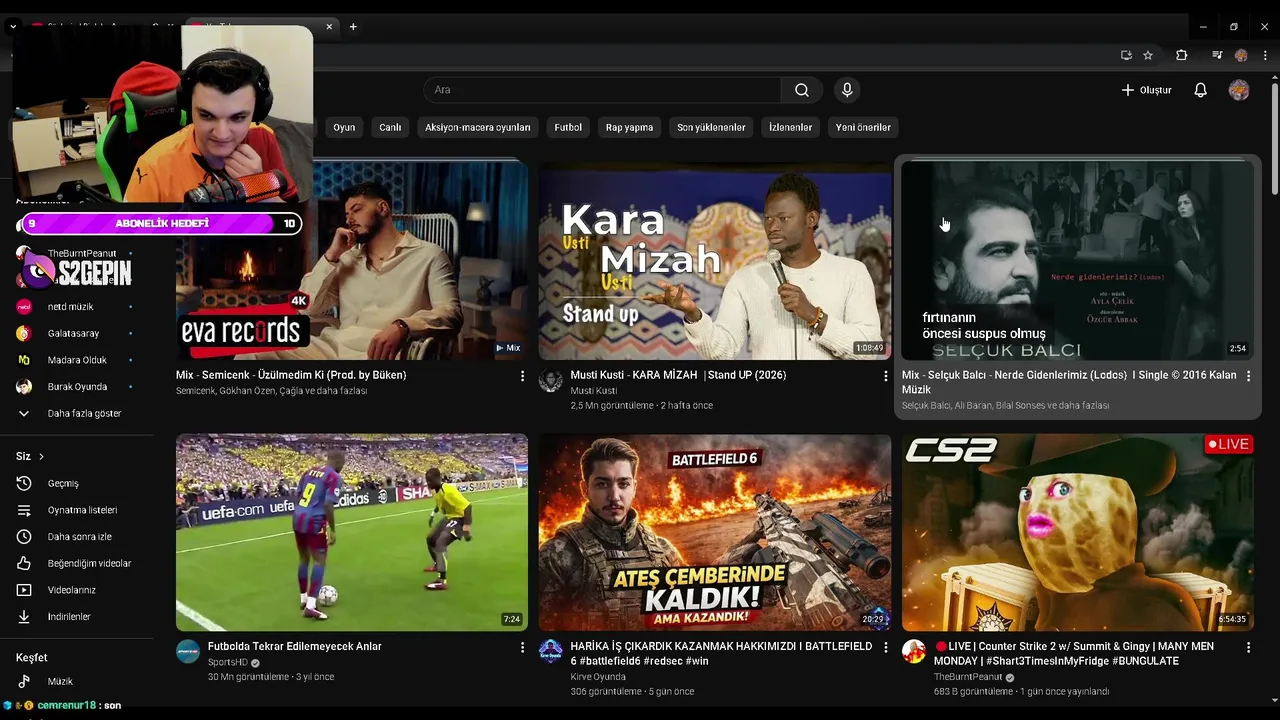Open video title Futbolda Tekrar Edilemeyecek Anlar
Screen dimensions: 1280x720
pyautogui.click(x=295, y=647)
